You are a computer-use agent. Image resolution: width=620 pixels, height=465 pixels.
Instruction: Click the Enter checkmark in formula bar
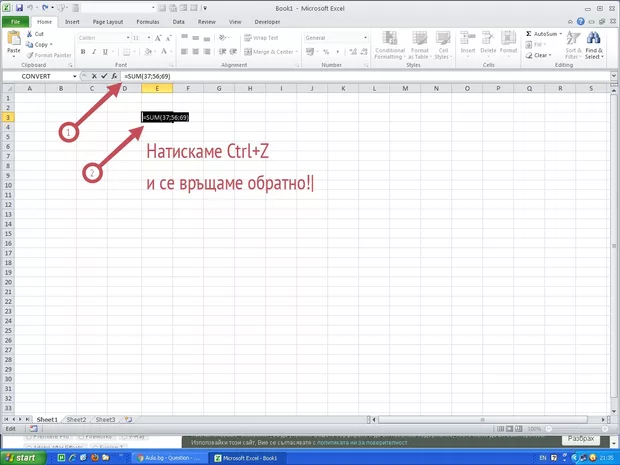[104, 76]
